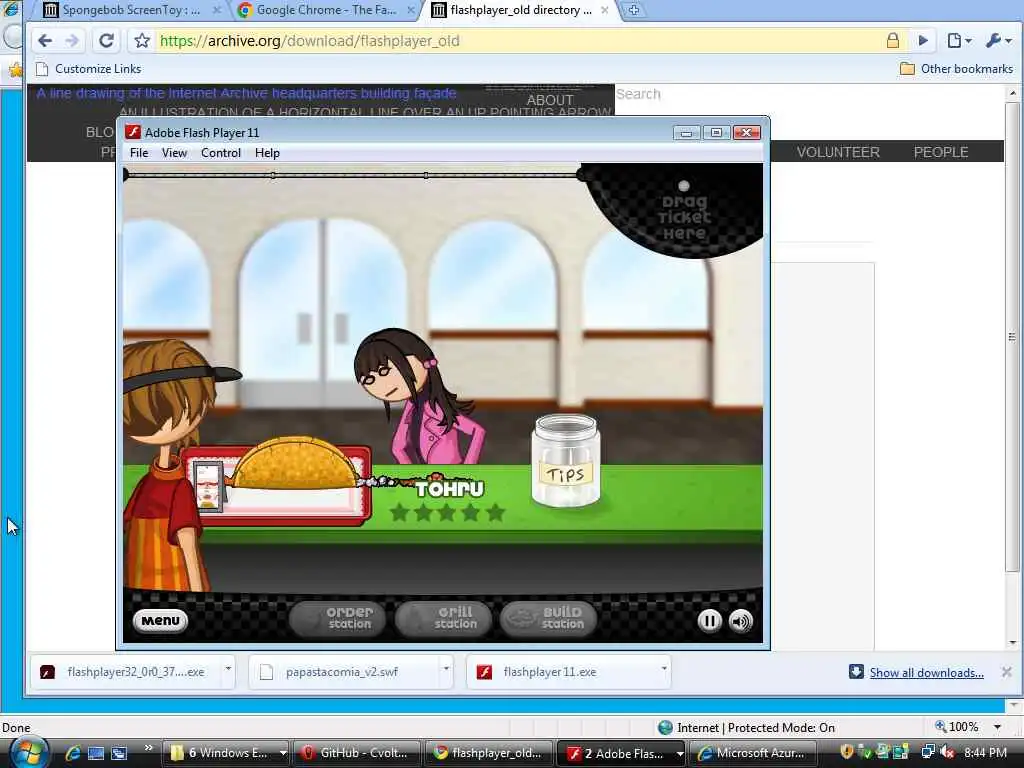This screenshot has height=768, width=1024.
Task: Mute the game sound speaker icon
Action: (741, 620)
